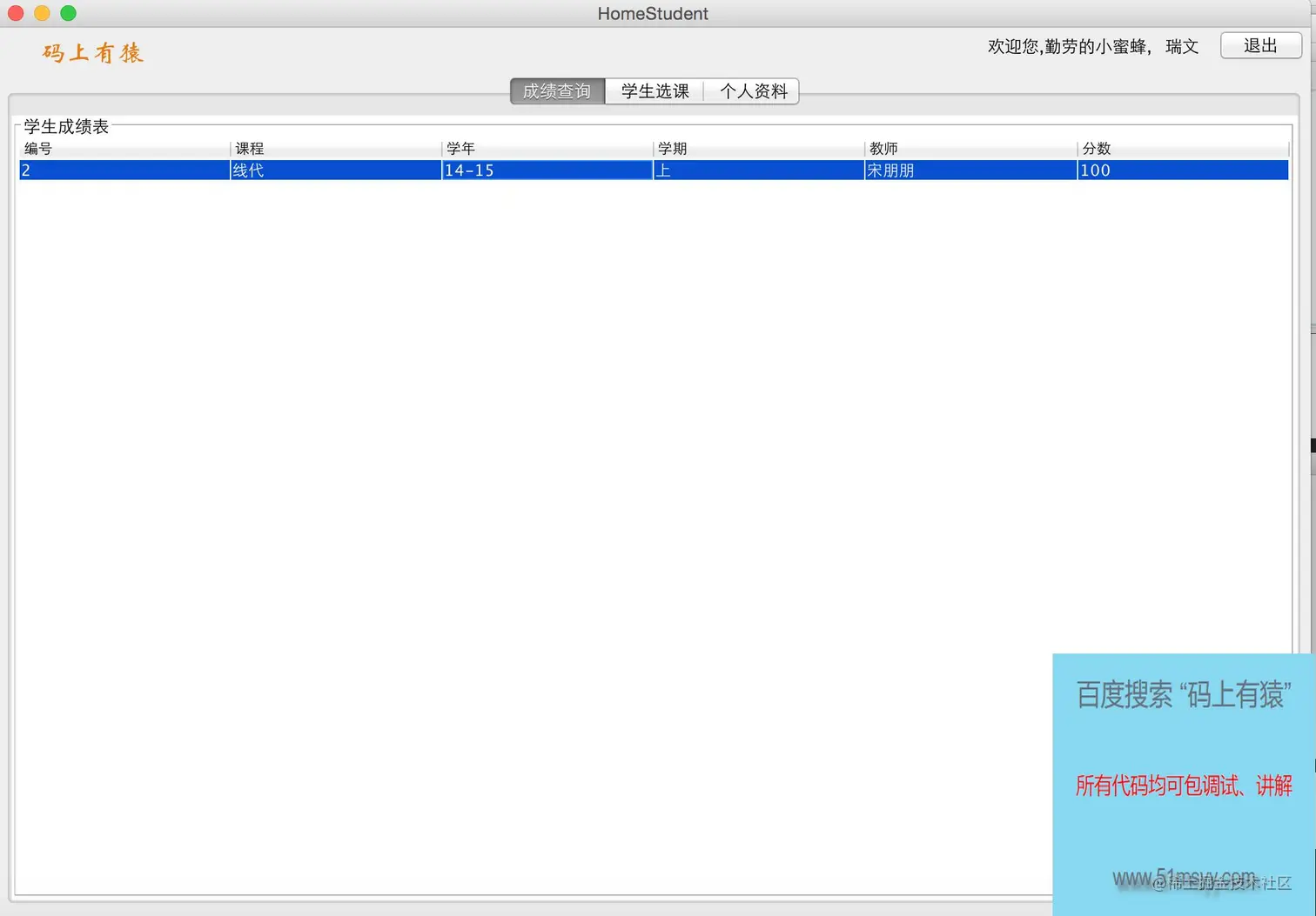
Task: Click the 码上有猿 logo text
Action: coord(93,53)
